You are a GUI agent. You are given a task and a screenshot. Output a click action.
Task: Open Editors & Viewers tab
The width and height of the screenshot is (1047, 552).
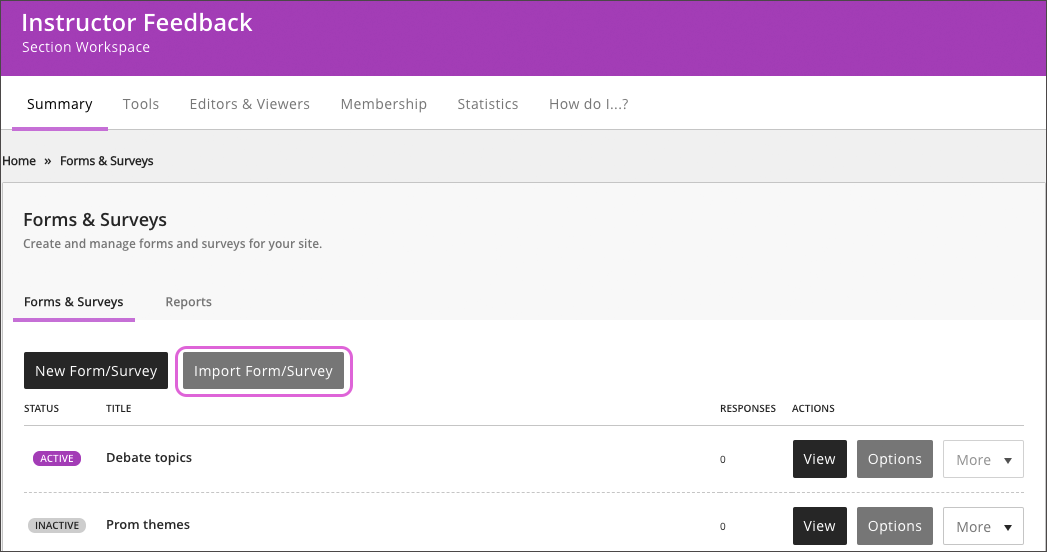tap(250, 104)
